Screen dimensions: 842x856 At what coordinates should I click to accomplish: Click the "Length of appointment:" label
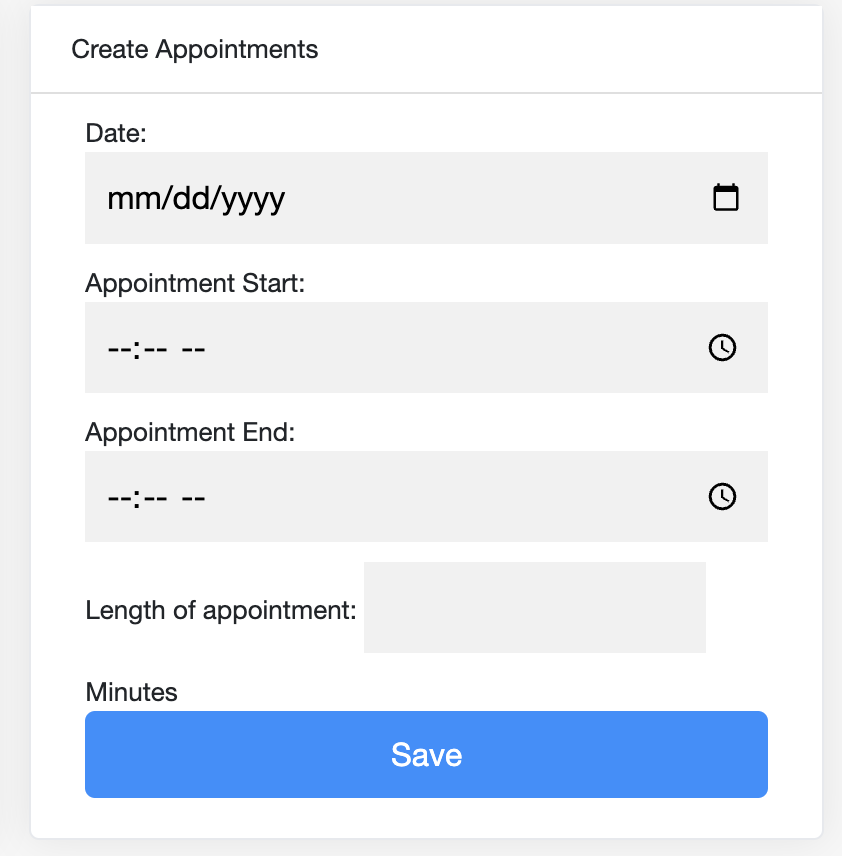pyautogui.click(x=221, y=610)
